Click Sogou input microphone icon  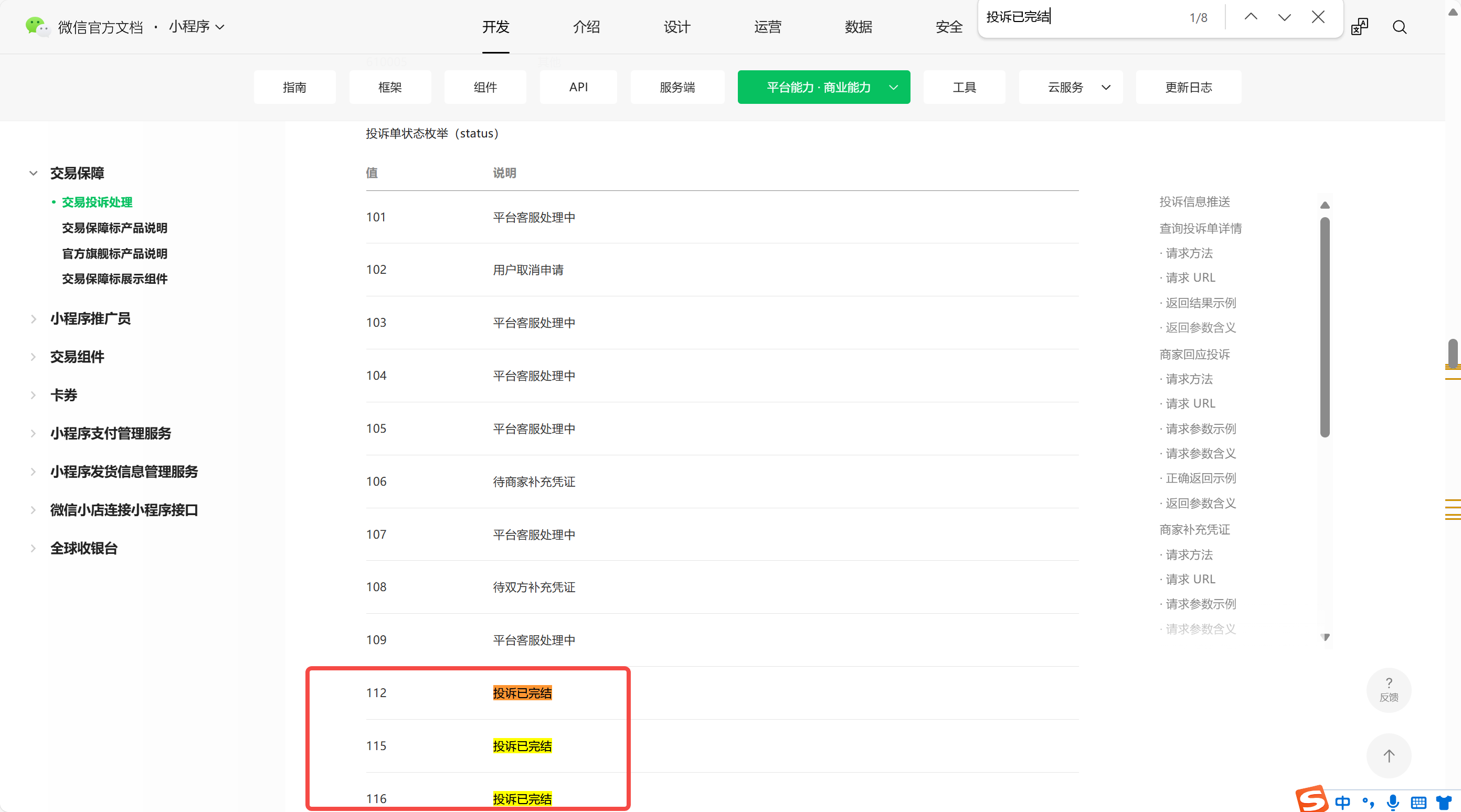click(1392, 802)
